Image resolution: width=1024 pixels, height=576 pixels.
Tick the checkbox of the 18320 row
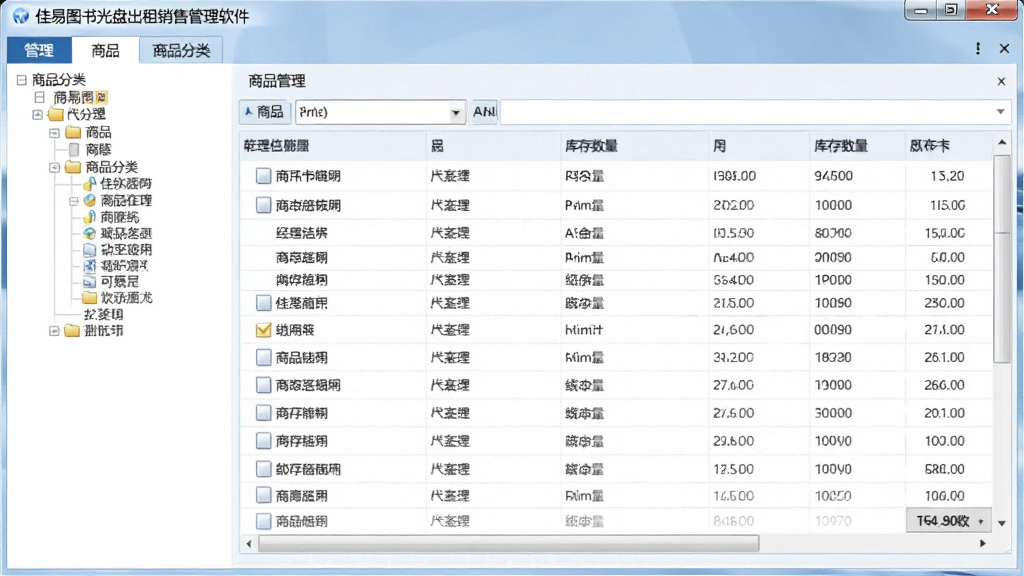(263, 357)
